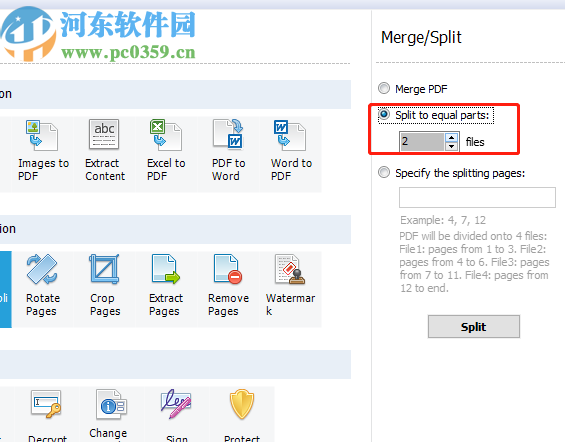Viewport: 565px width, 442px height.
Task: Open the Watermark tool
Action: coord(290,289)
